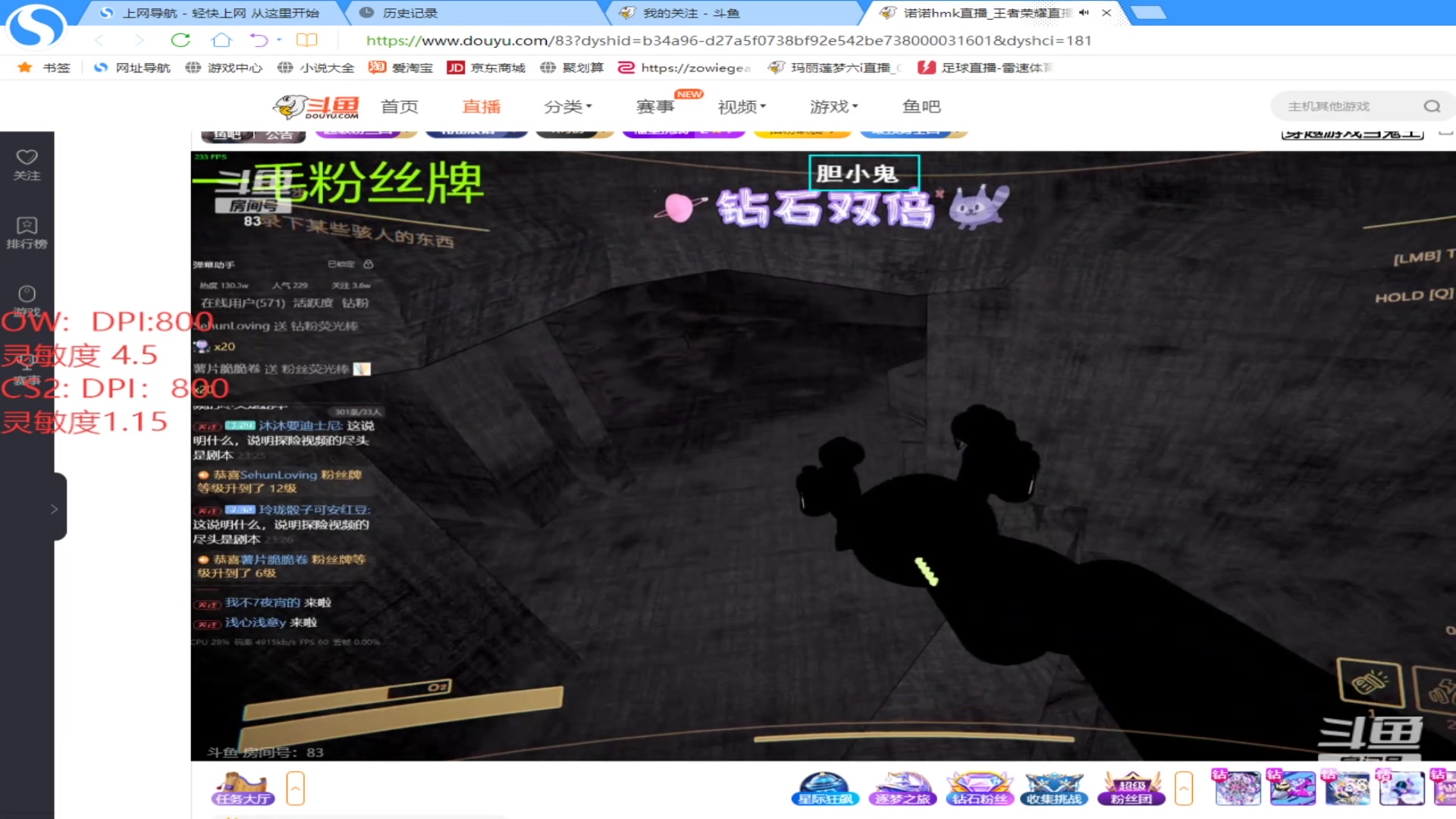This screenshot has width=1456, height=819.
Task: Open the dropdown arrow beside the undo icon
Action: pyautogui.click(x=279, y=40)
